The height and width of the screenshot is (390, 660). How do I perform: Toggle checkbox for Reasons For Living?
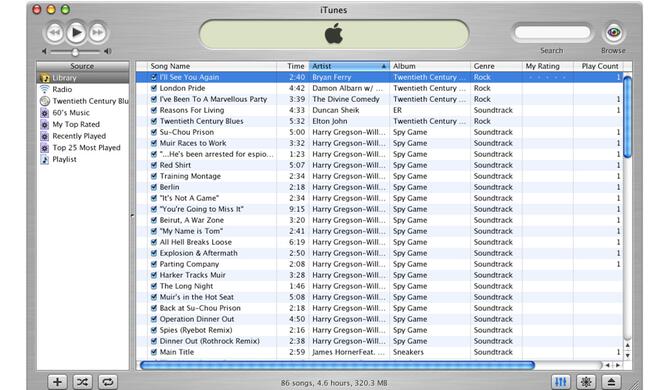[154, 110]
